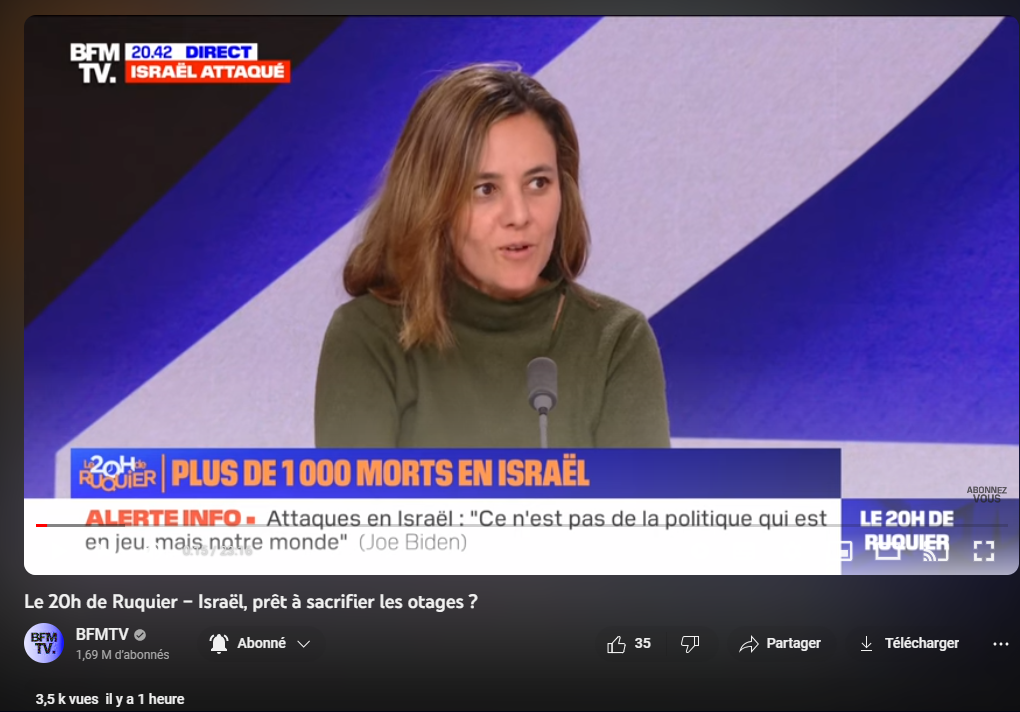Click the notification bell icon
1020x712 pixels.
pos(219,644)
